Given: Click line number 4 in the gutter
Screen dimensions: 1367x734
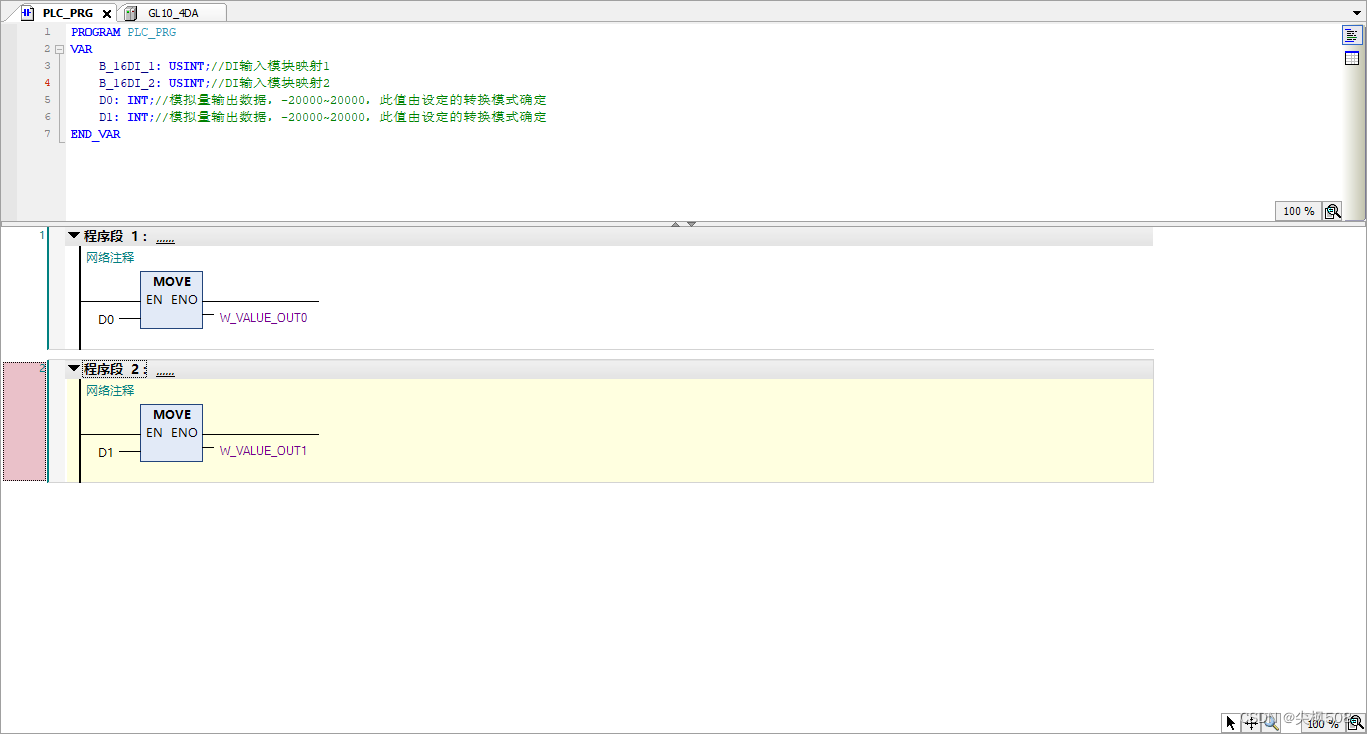Looking at the screenshot, I should [x=47, y=83].
